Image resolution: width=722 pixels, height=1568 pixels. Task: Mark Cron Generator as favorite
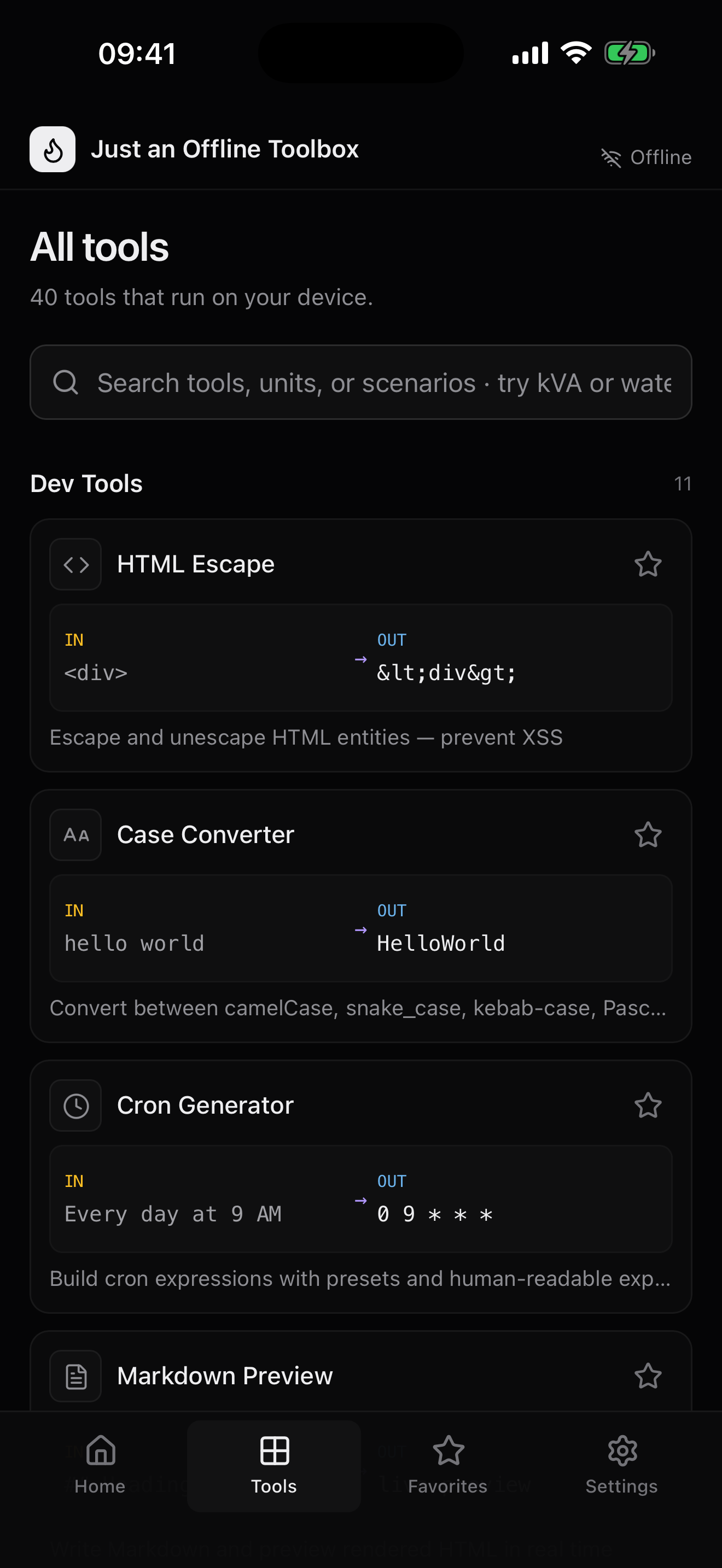[648, 1105]
